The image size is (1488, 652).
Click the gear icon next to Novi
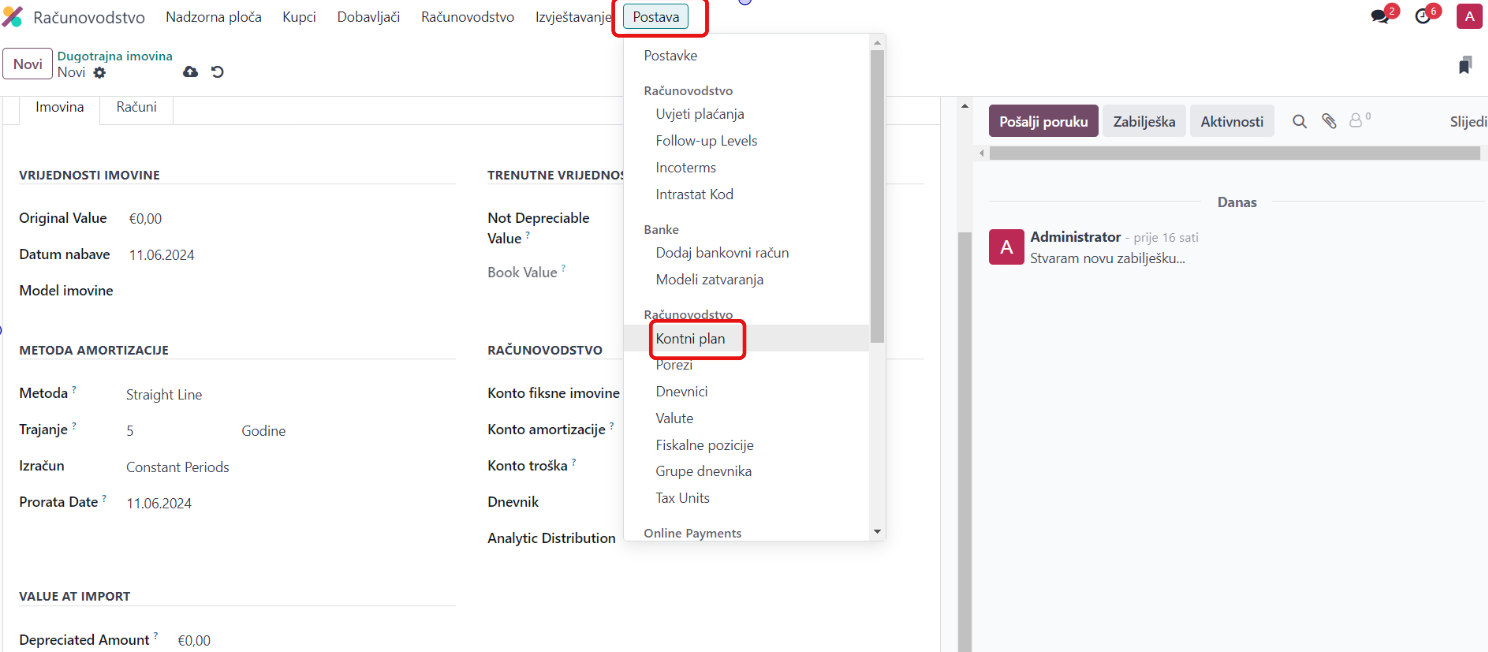coord(99,73)
